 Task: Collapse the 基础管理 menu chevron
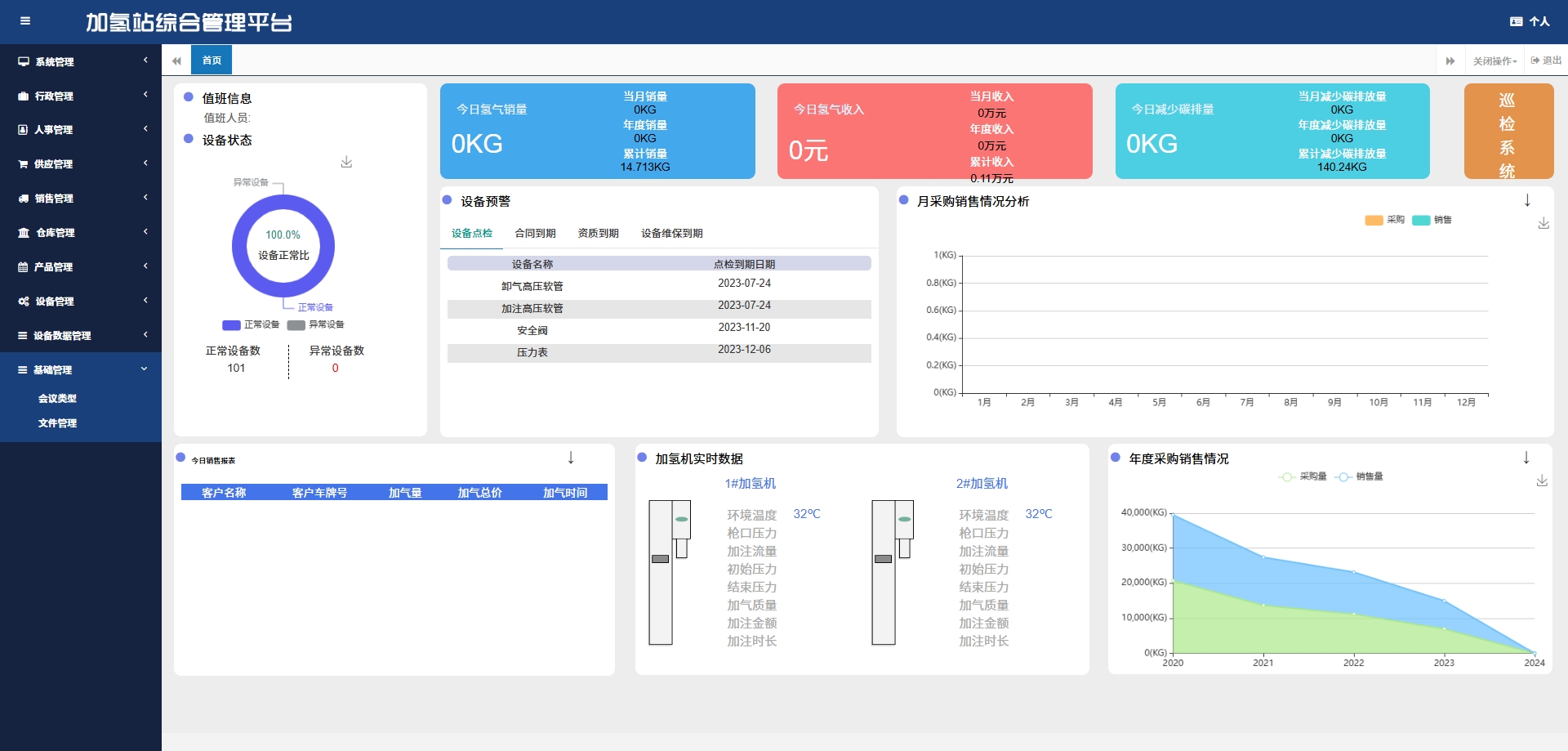tap(145, 369)
